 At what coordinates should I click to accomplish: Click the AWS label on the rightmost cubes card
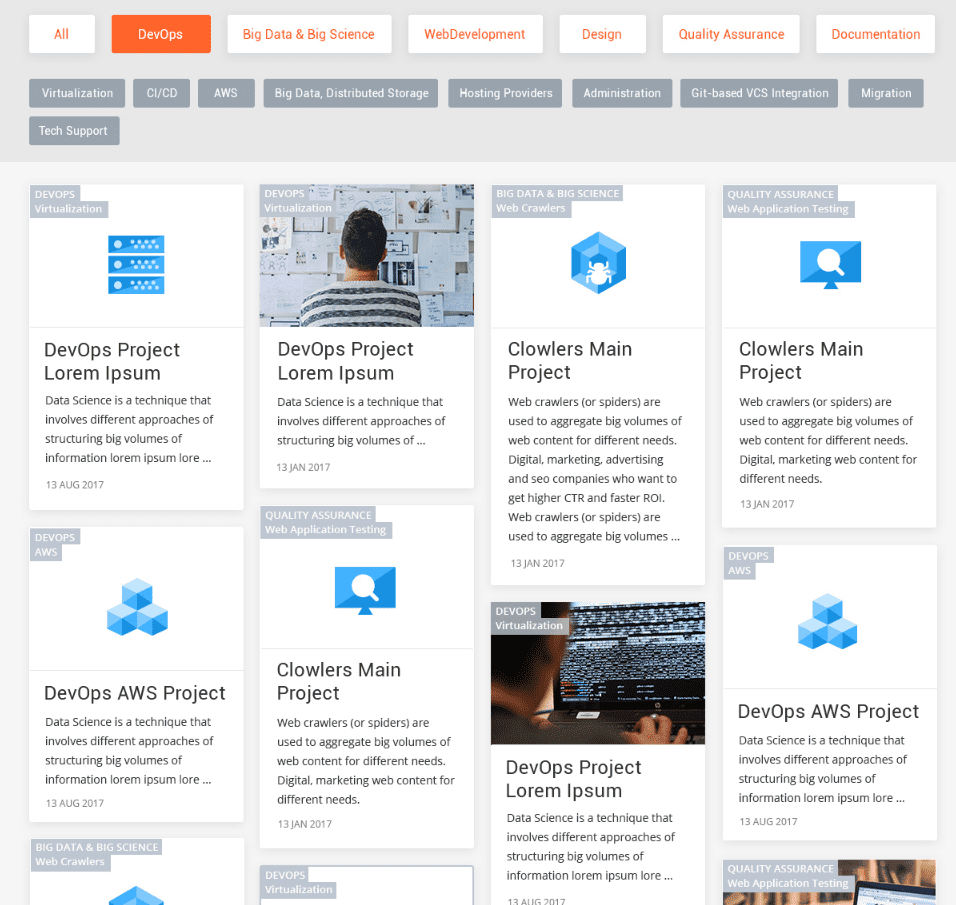click(x=739, y=570)
